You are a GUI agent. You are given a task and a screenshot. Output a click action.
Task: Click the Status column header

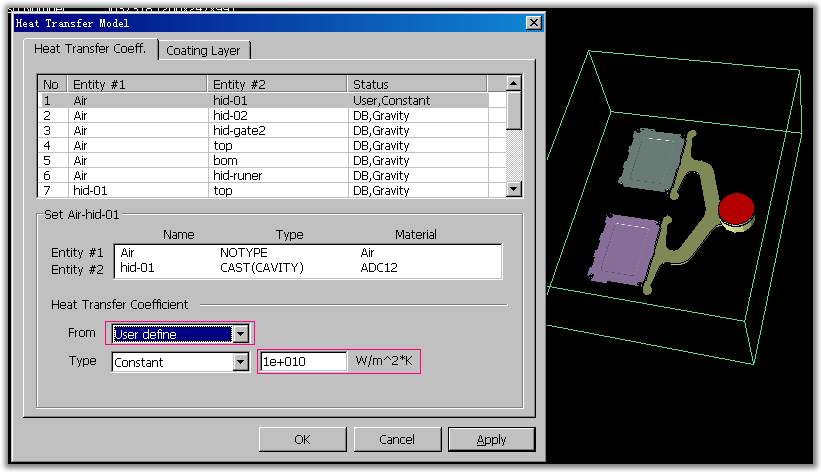pos(418,84)
